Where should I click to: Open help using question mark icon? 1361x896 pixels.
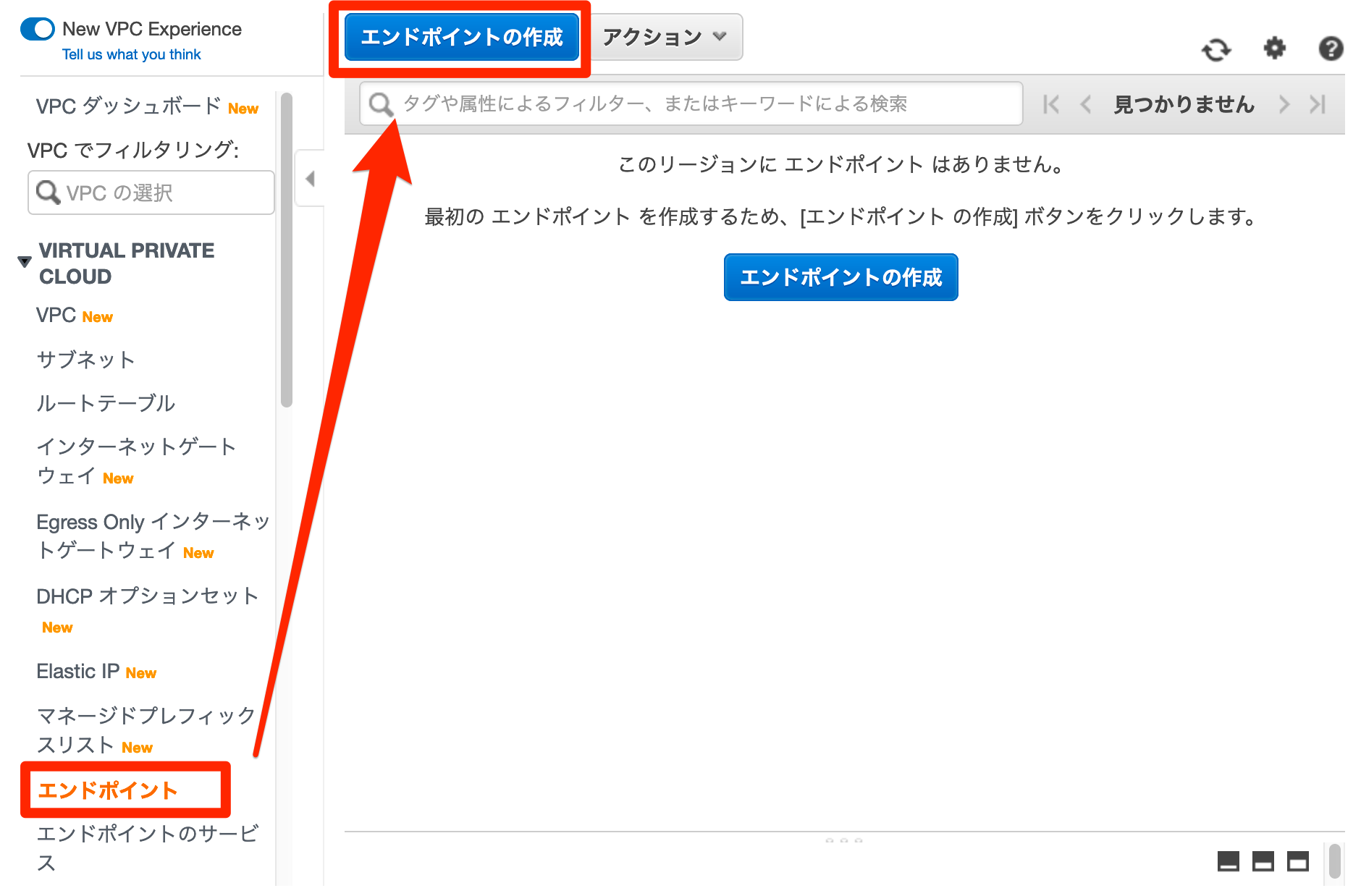1331,48
